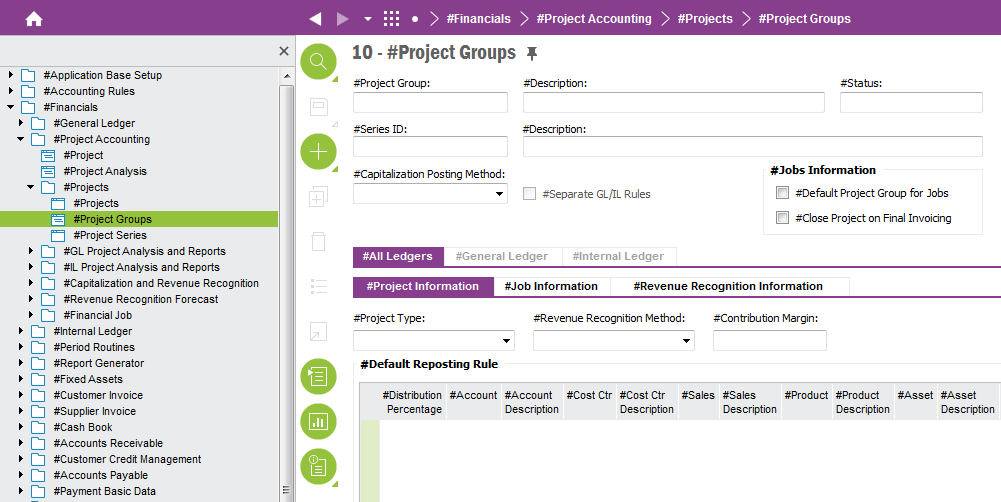Click the green plus New record icon
This screenshot has height=502, width=1001.
click(x=319, y=152)
